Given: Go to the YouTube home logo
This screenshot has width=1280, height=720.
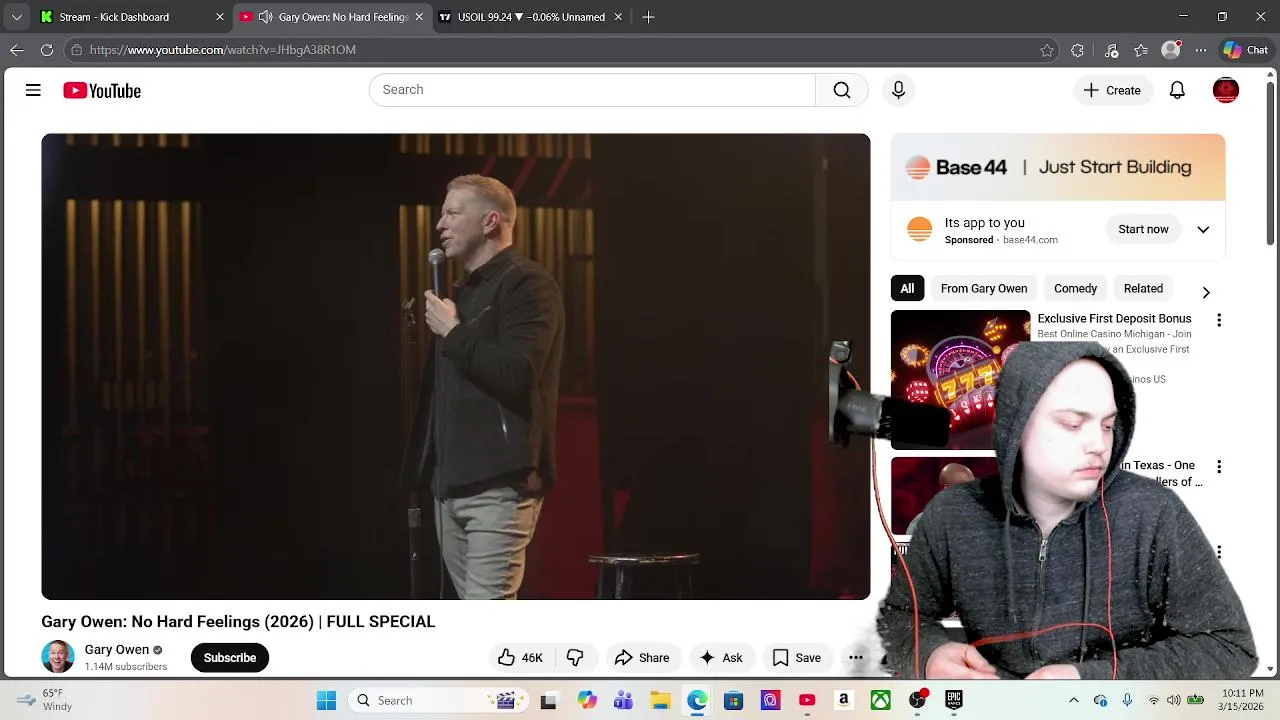Looking at the screenshot, I should pos(102,91).
